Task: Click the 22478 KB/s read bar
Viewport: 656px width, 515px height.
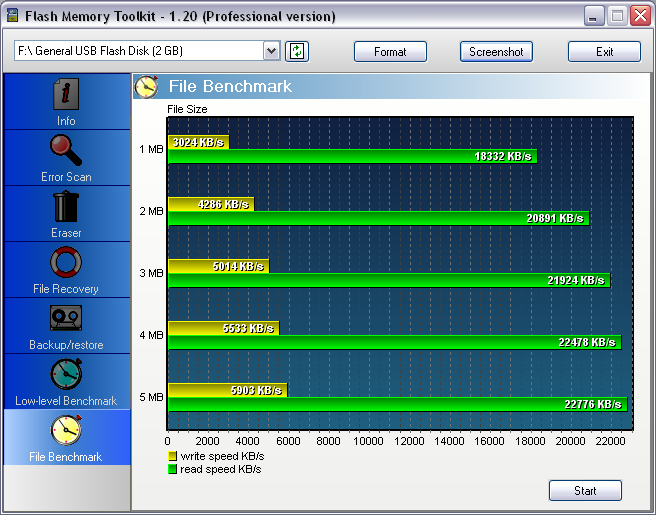Action: [395, 342]
